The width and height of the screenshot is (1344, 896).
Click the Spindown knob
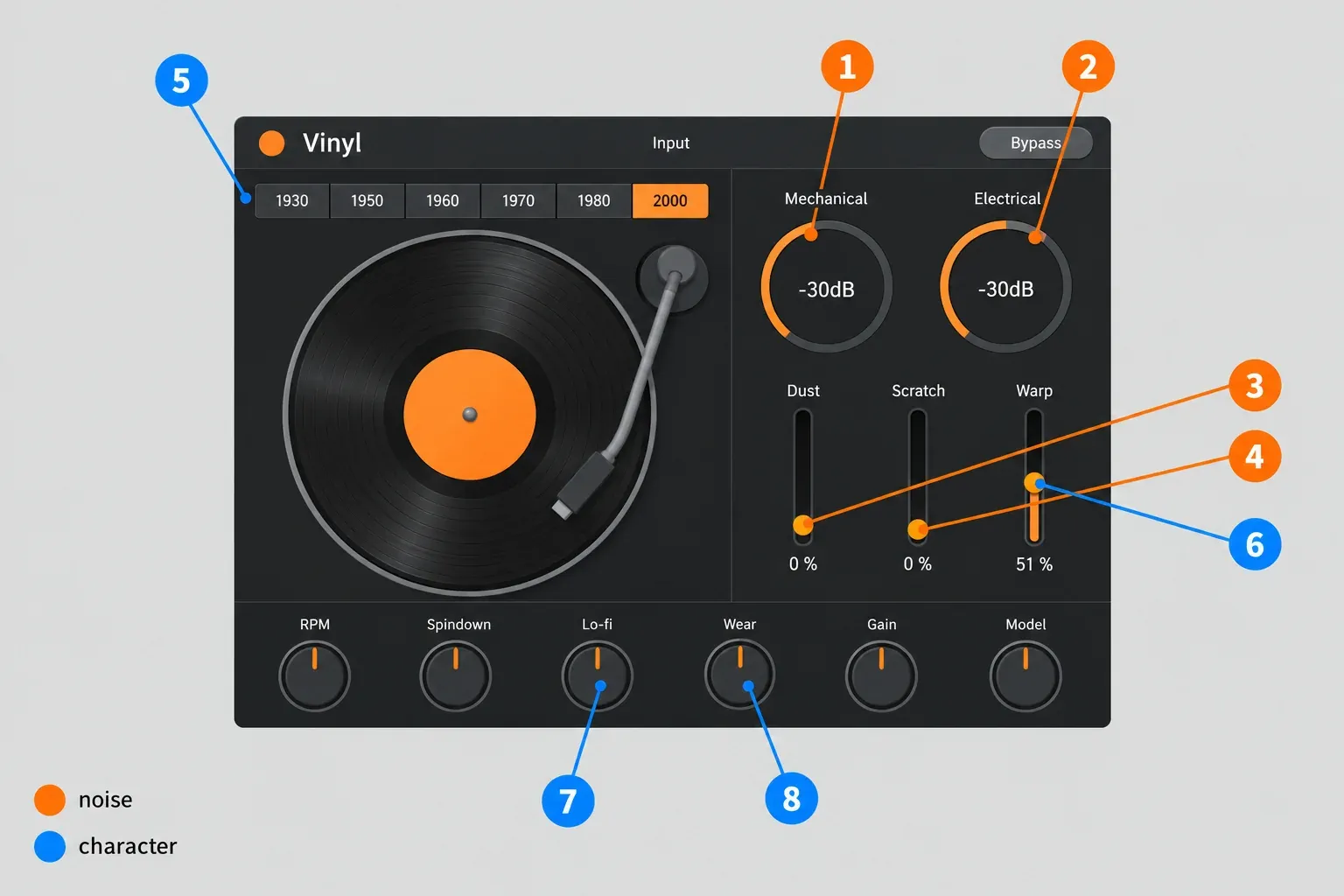point(456,675)
